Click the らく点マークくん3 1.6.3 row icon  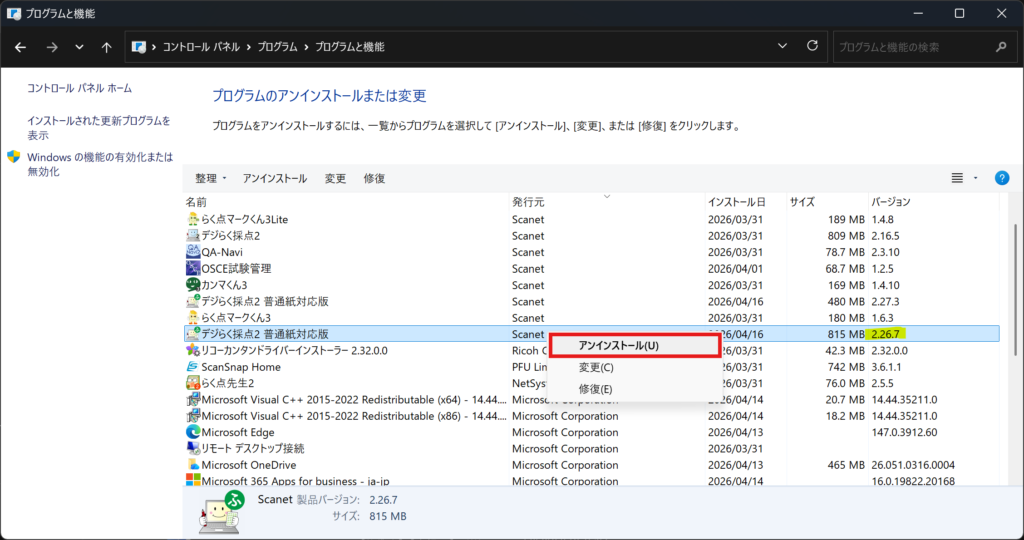[193, 318]
